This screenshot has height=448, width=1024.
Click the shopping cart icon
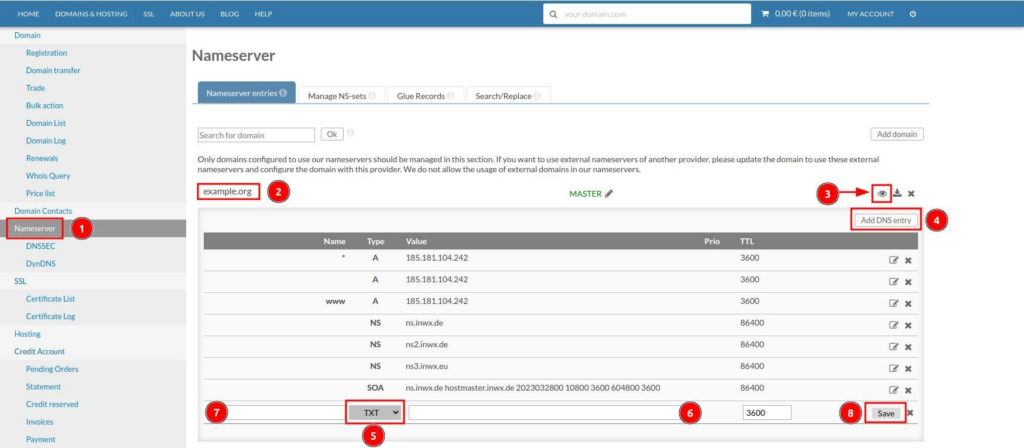(766, 14)
